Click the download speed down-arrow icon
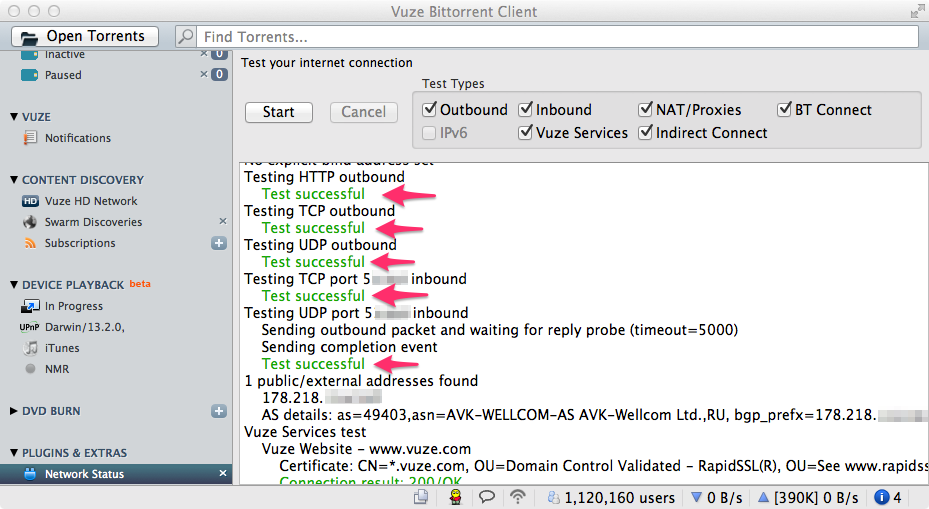The image size is (929, 509). [x=697, y=497]
